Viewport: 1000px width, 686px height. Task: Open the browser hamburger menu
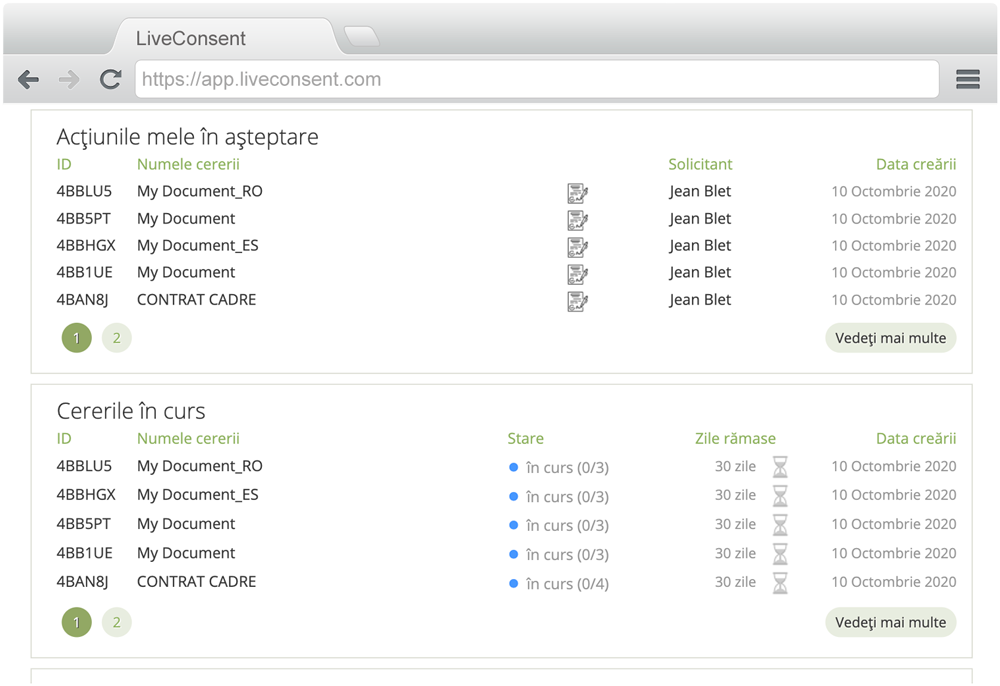pos(967,80)
